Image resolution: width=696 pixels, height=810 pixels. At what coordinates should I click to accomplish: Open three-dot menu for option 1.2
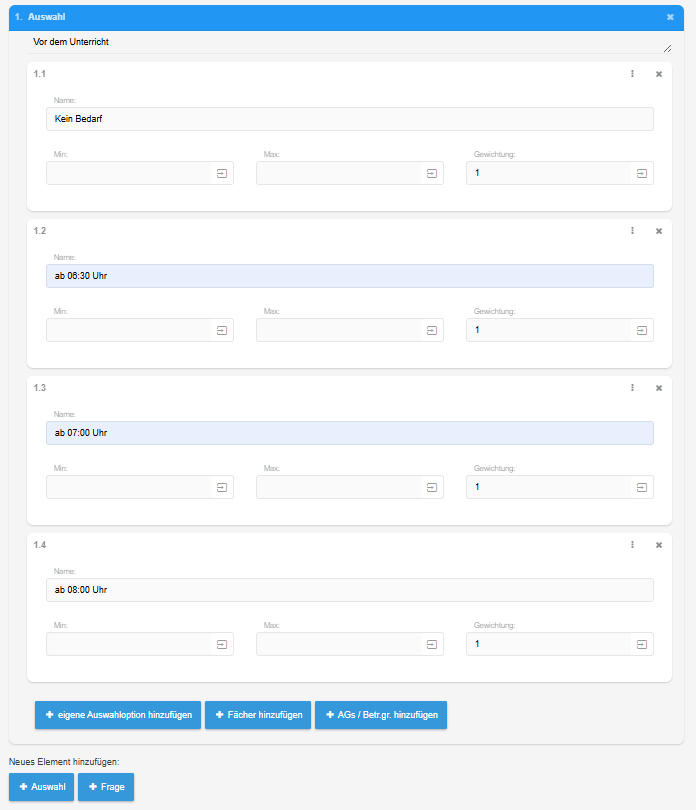[632, 231]
